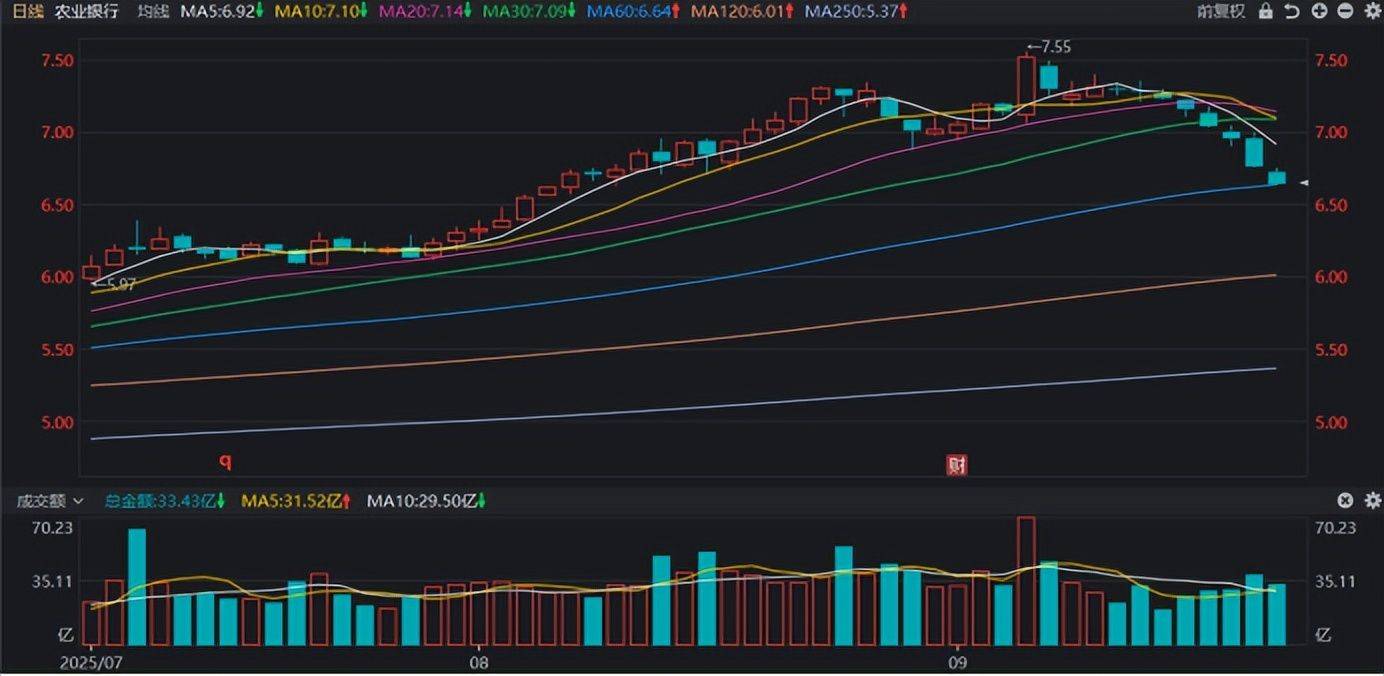Click the MA5:6.92 legend value
Image resolution: width=1384 pixels, height=676 pixels.
pos(221,12)
